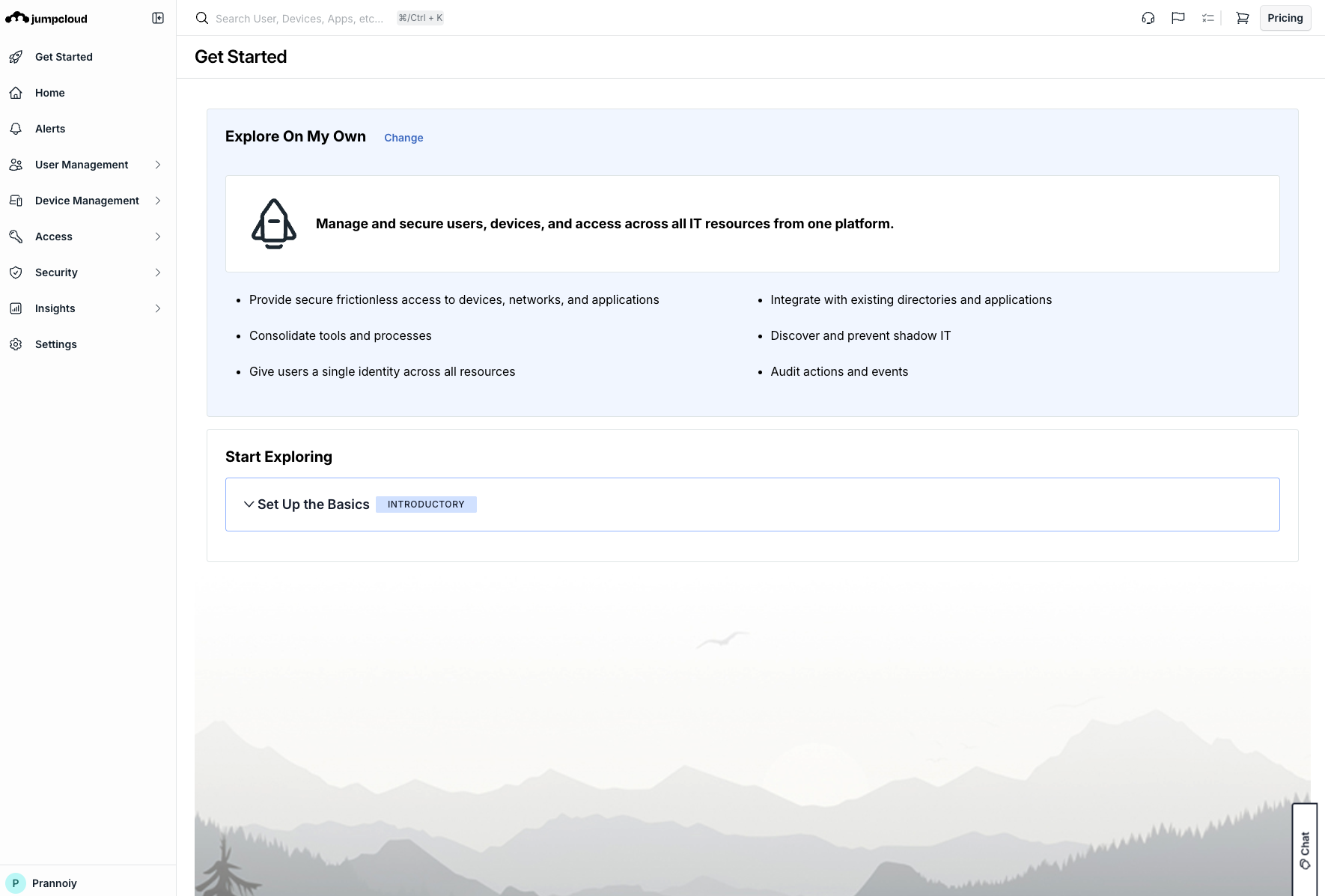Click the Change link next to Explore
1325x896 pixels.
coord(403,138)
